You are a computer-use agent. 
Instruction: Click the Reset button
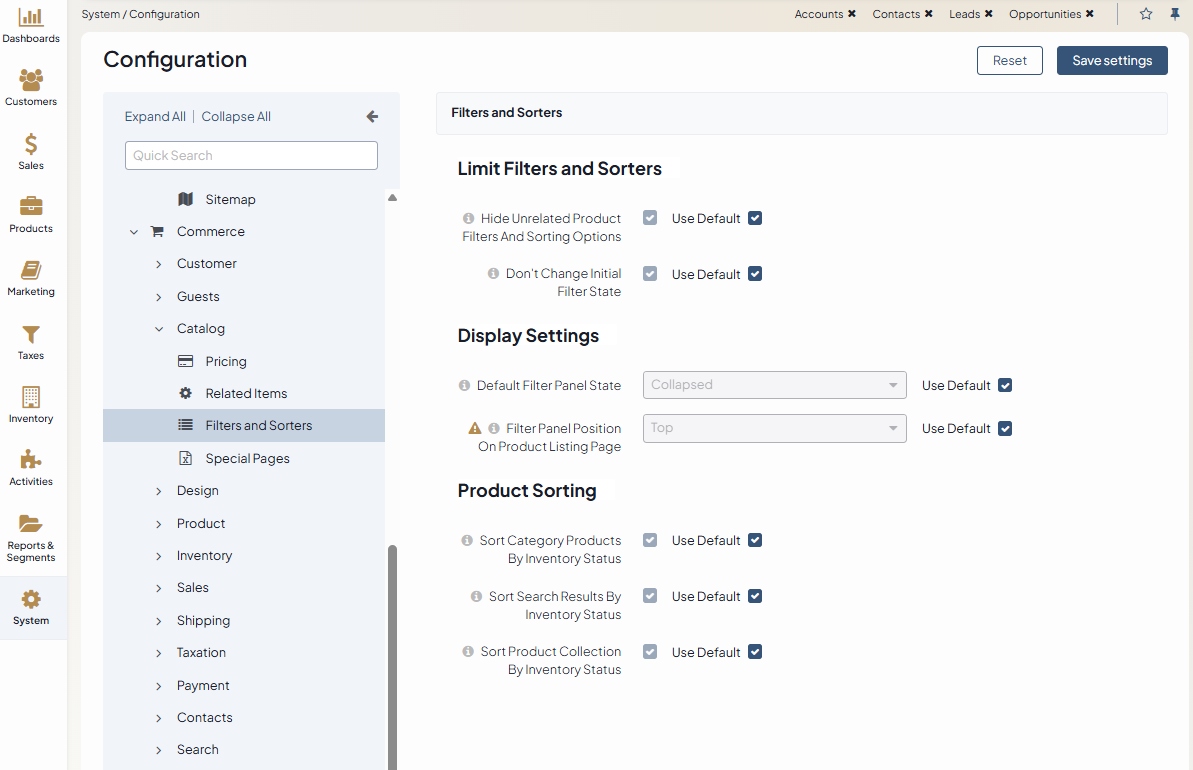point(1010,61)
